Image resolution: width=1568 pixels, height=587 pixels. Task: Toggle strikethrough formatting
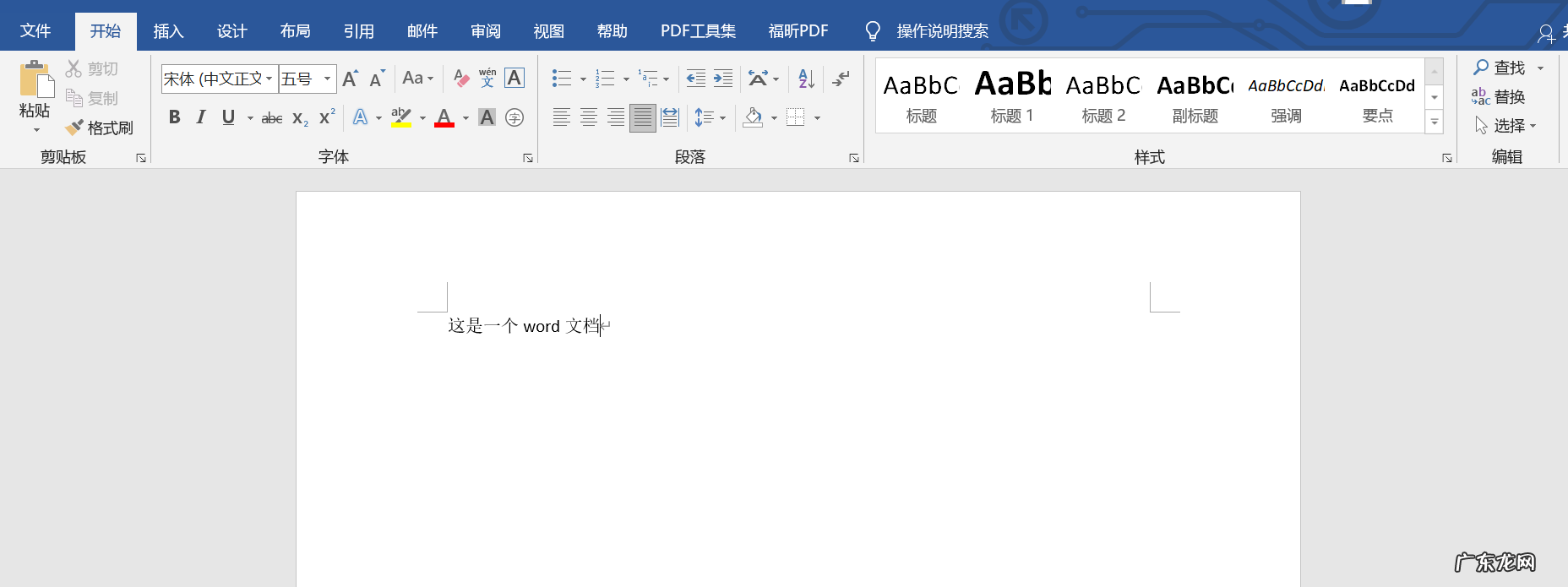(x=271, y=118)
